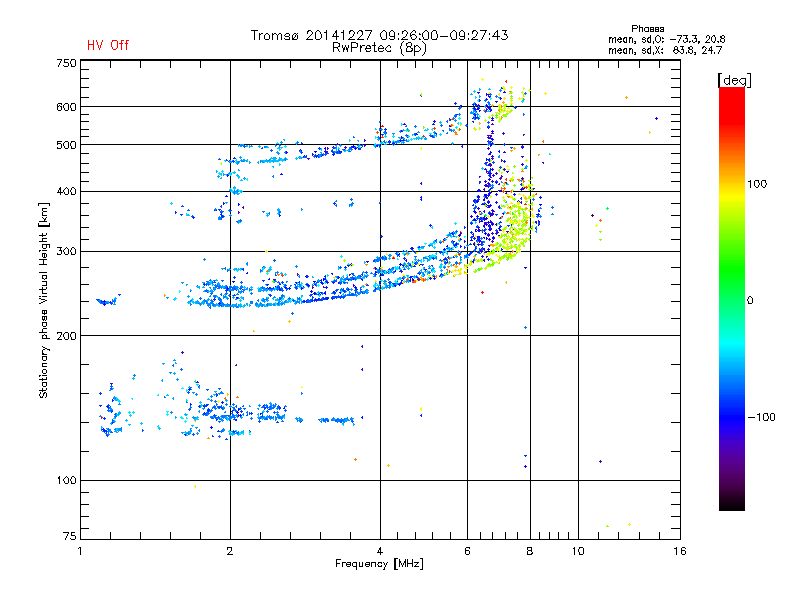The width and height of the screenshot is (800, 600).
Task: Click the x-axis tick label '6'
Action: [467, 551]
